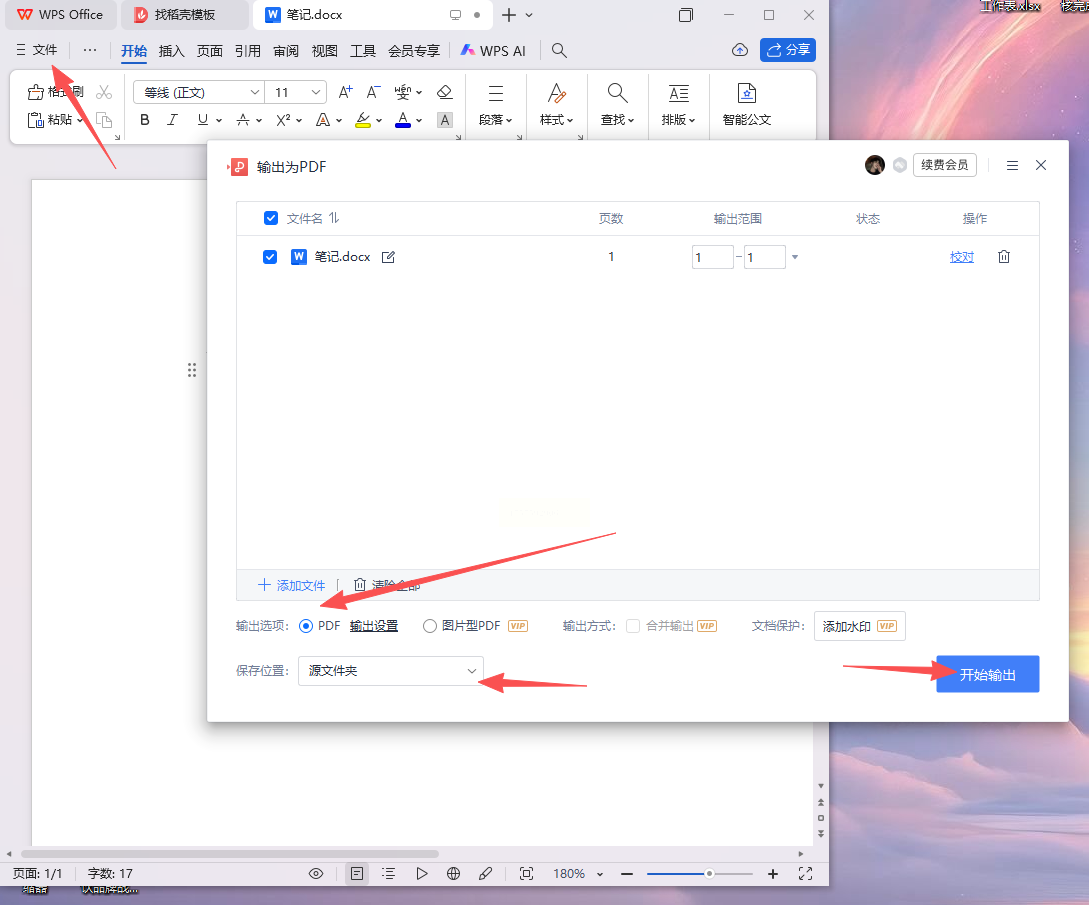This screenshot has width=1089, height=905.
Task: Click the 分享 button
Action: click(x=788, y=50)
